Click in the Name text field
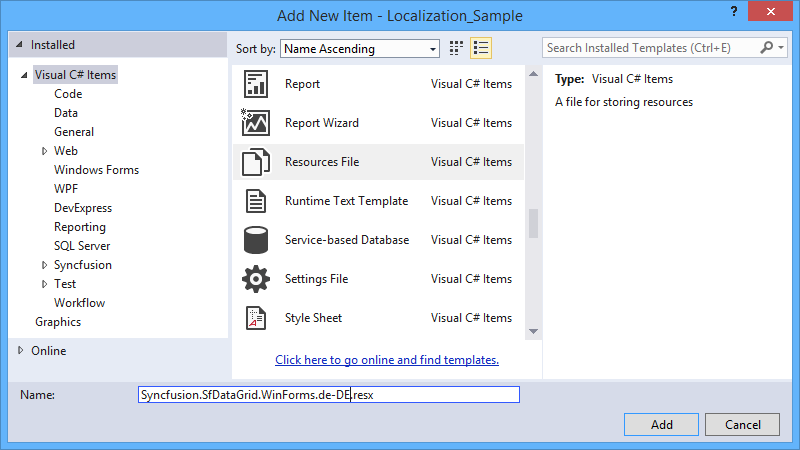The width and height of the screenshot is (800, 450). coord(329,395)
